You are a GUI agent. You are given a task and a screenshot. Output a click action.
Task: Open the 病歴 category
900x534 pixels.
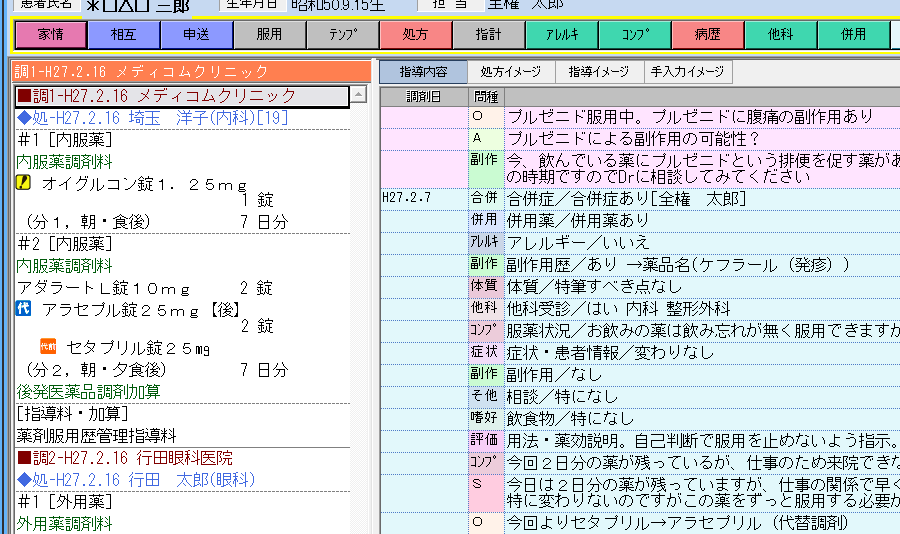tap(707, 34)
